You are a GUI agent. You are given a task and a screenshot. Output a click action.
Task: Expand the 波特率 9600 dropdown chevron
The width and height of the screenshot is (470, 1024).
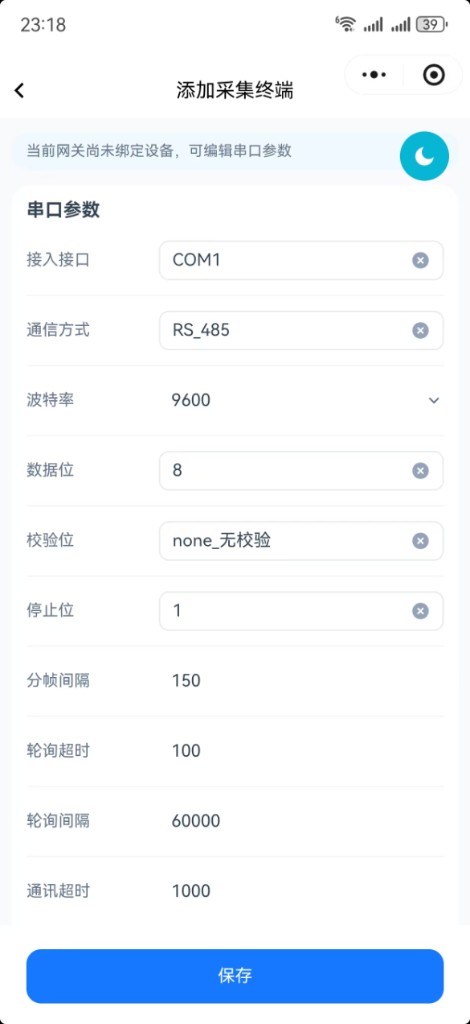433,400
